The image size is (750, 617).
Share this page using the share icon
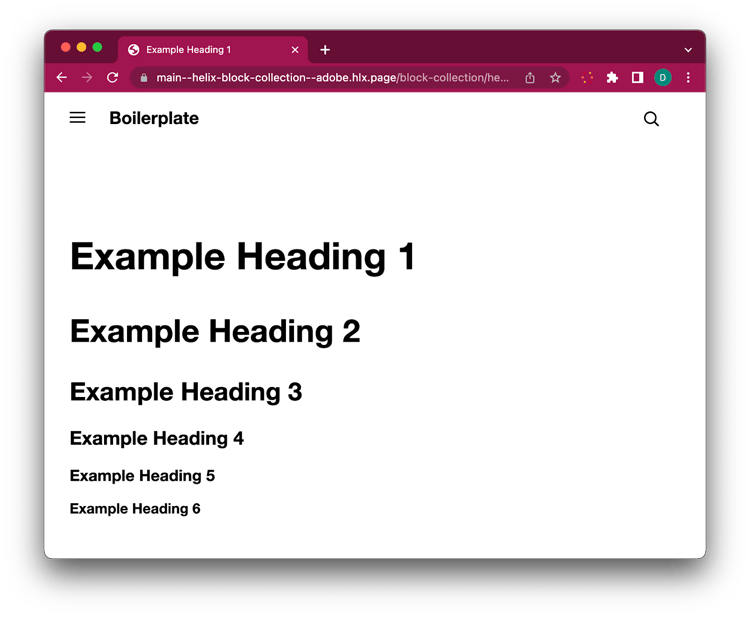[530, 78]
